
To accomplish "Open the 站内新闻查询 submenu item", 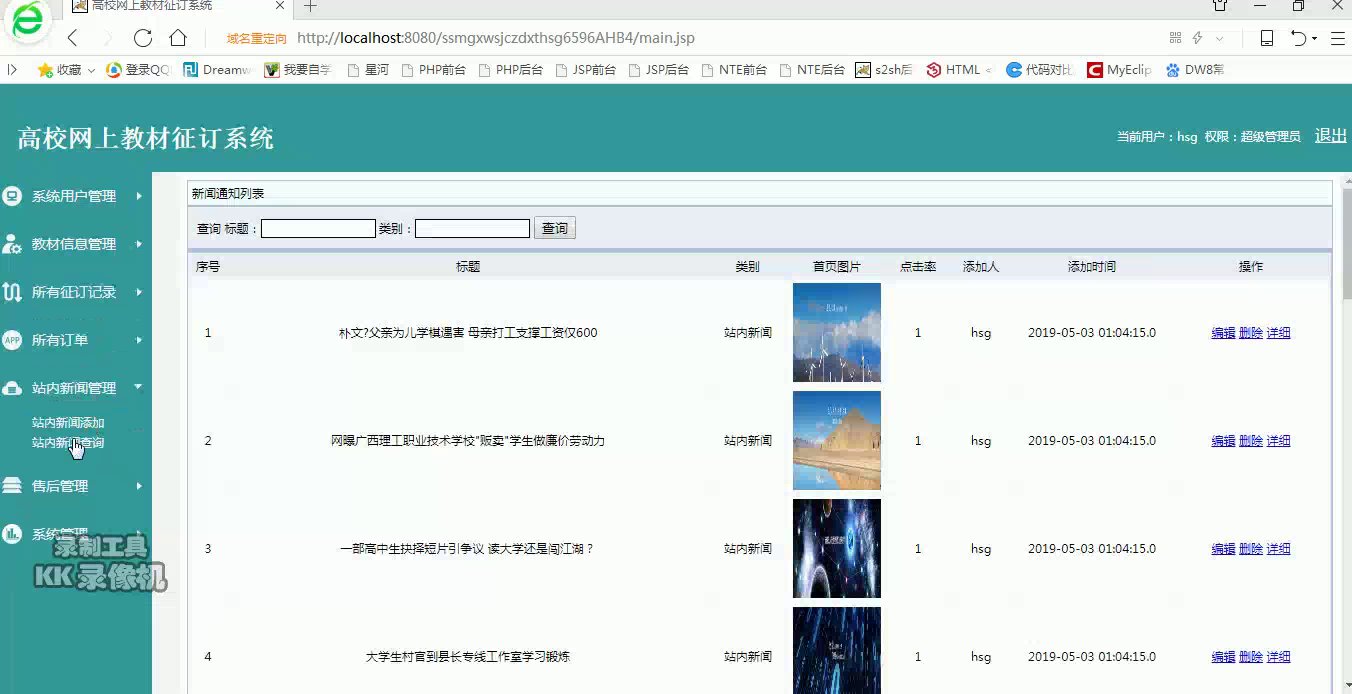I will (x=68, y=442).
